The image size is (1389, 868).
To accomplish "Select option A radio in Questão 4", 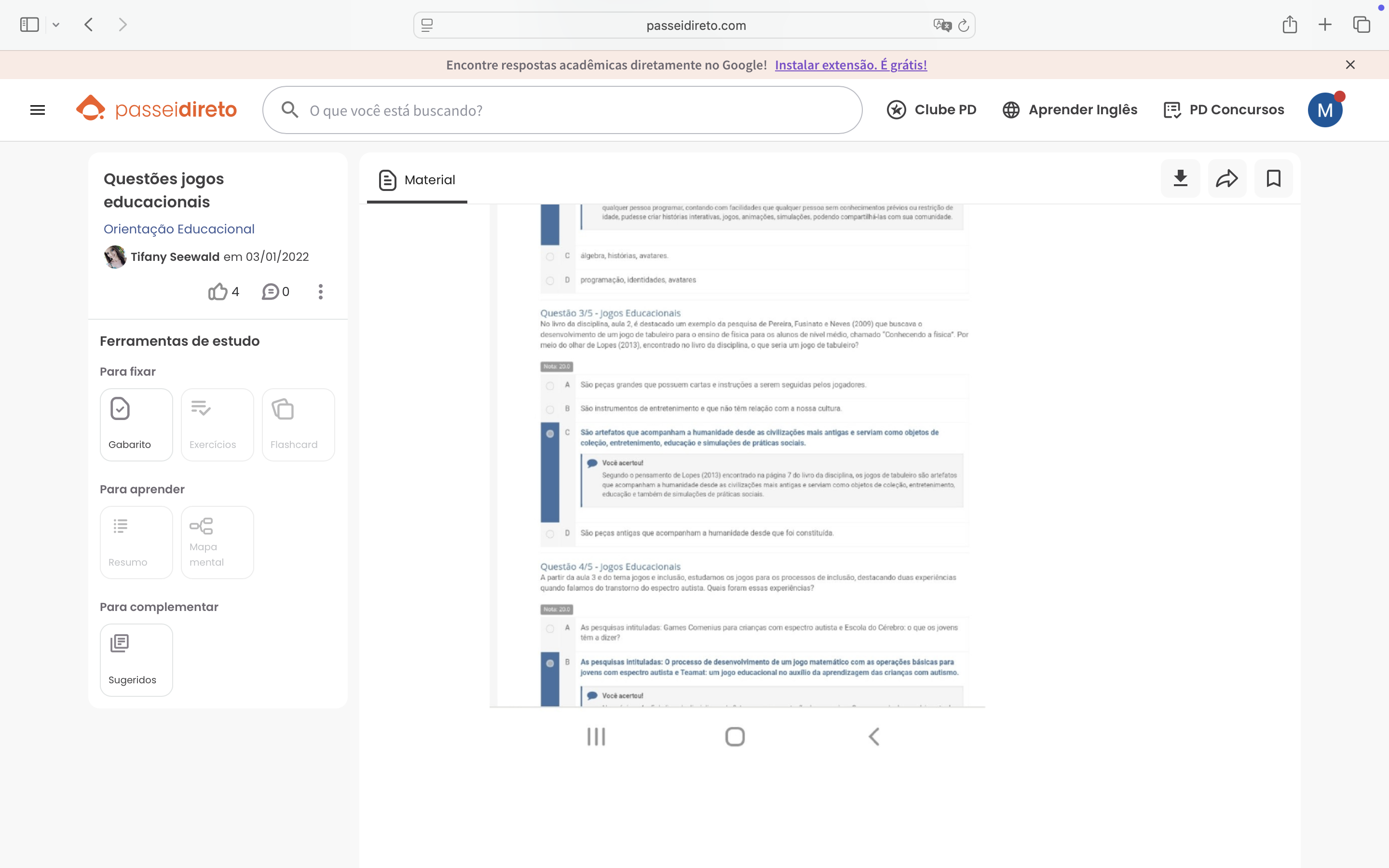I will [550, 629].
